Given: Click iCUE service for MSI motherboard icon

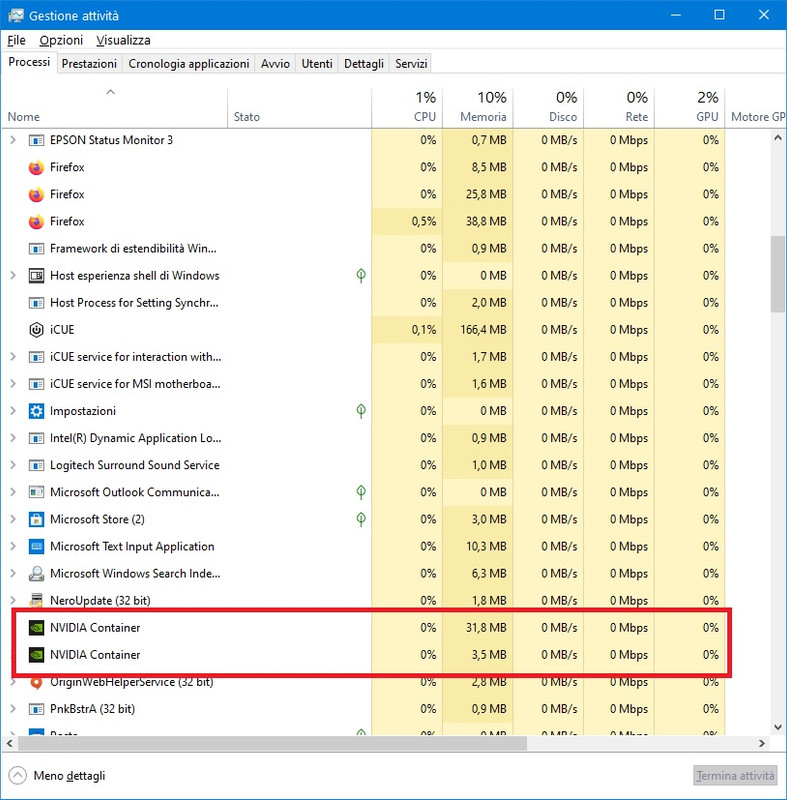Looking at the screenshot, I should 36,384.
